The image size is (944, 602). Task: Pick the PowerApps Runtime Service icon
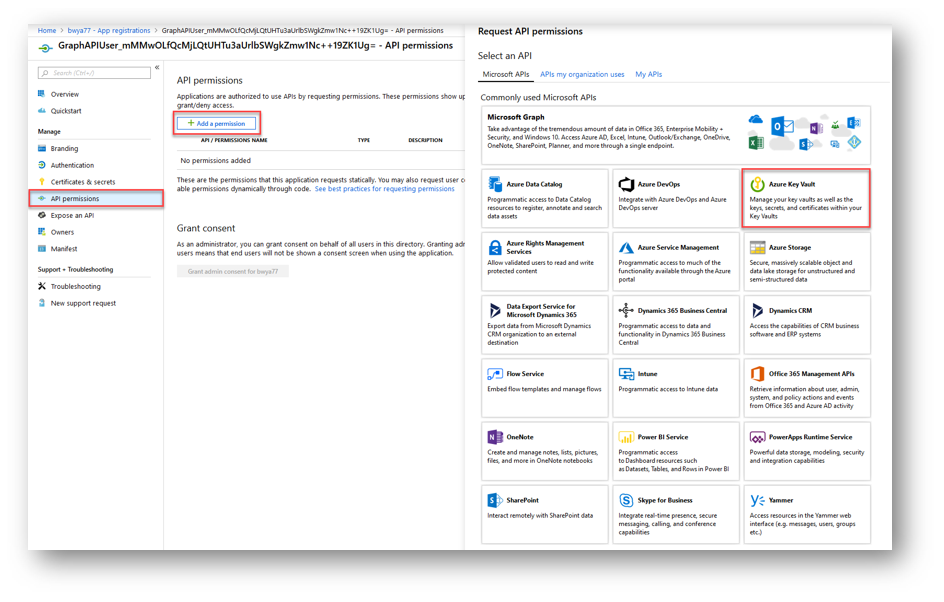(x=757, y=437)
